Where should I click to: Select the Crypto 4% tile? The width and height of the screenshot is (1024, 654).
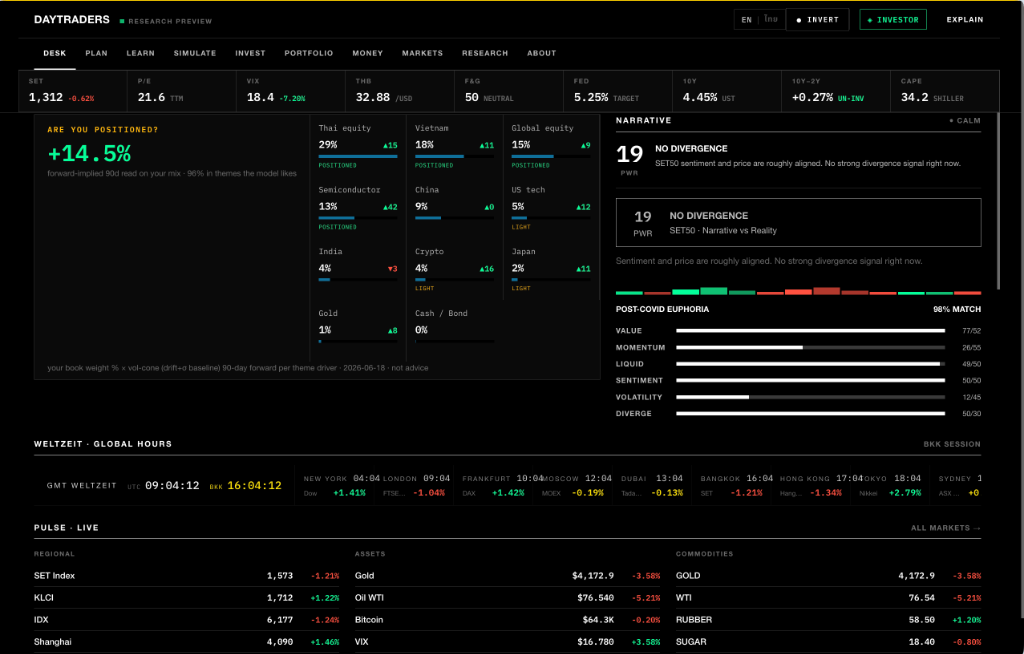(x=455, y=269)
